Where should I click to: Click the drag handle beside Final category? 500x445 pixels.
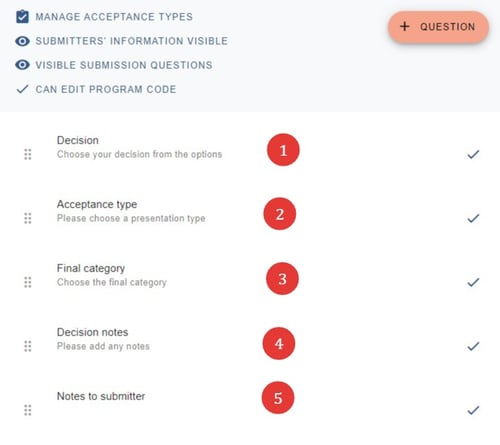(28, 282)
